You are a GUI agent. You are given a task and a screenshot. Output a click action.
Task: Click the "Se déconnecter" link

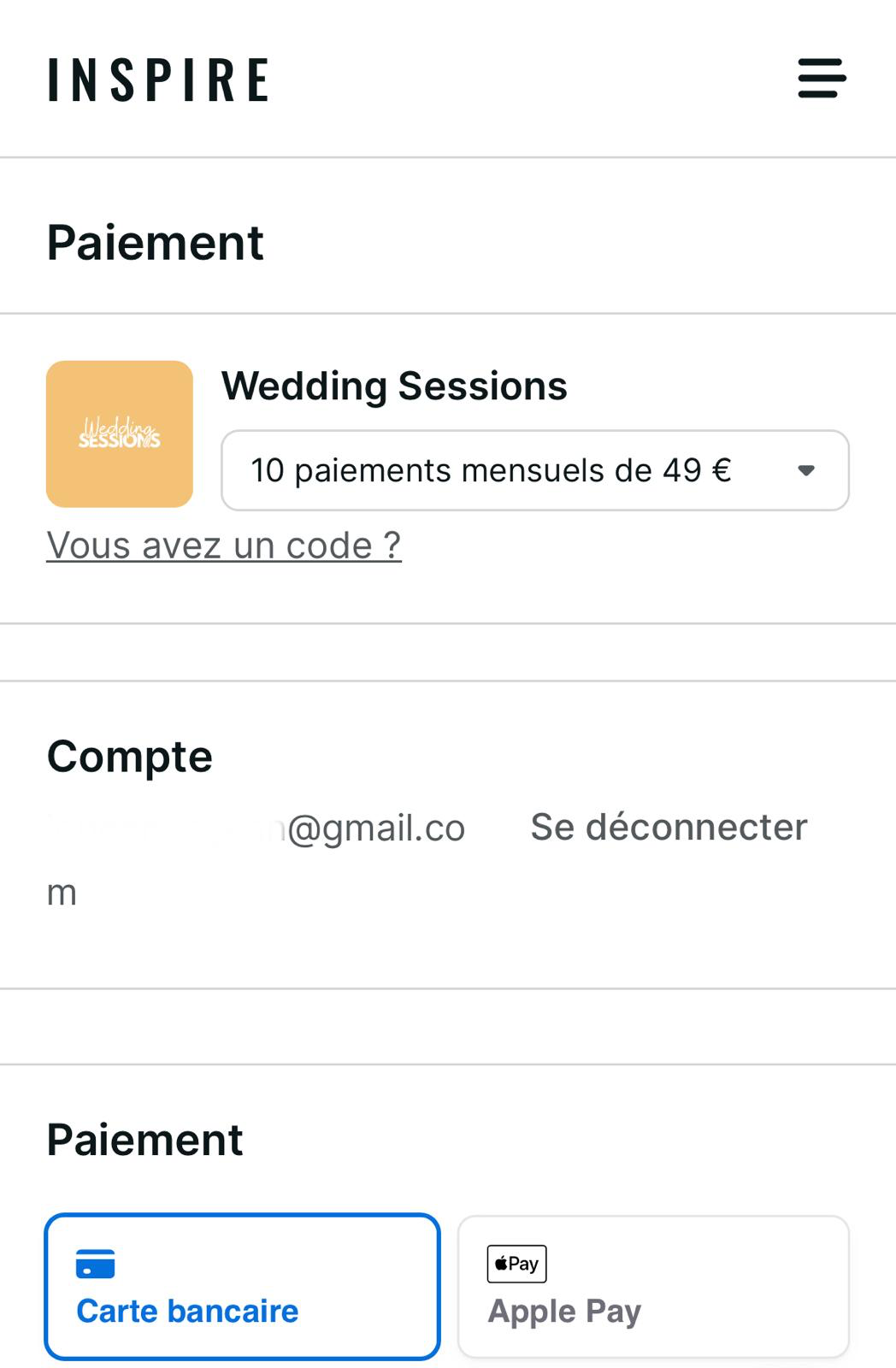(669, 827)
